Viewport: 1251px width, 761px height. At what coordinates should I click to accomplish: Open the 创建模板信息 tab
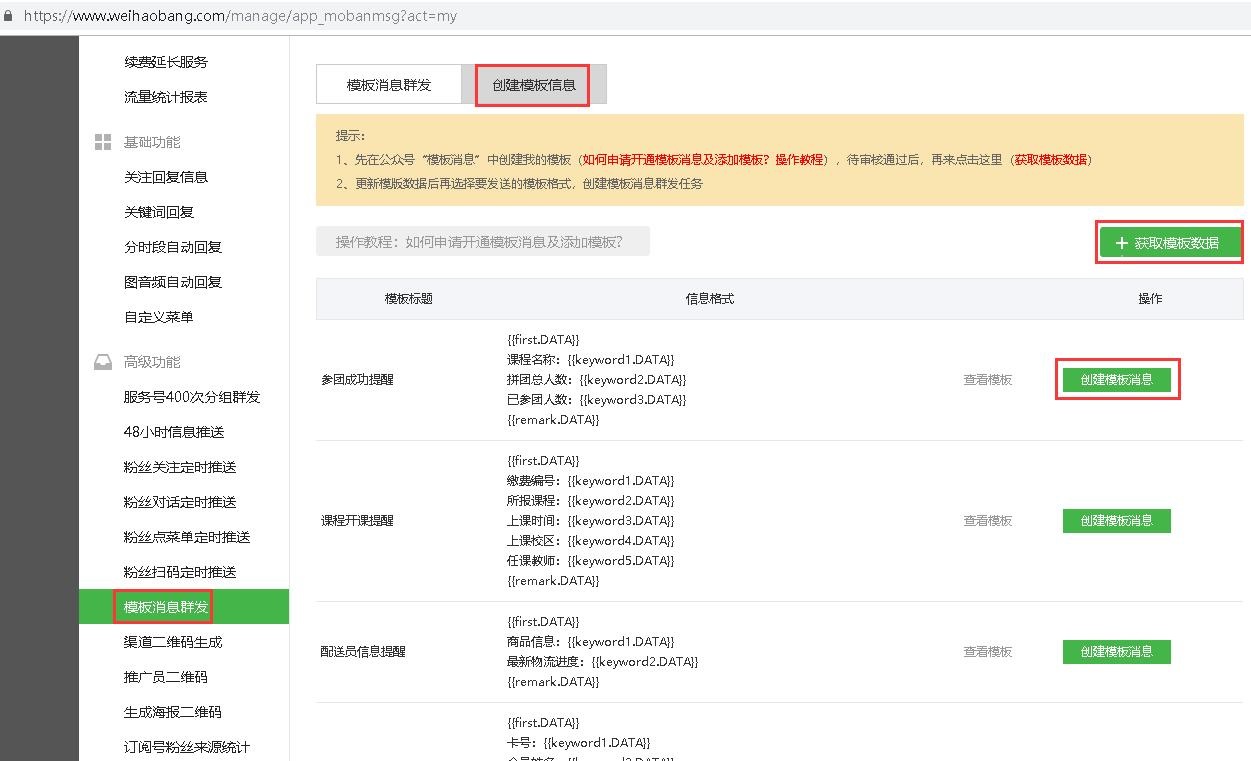click(x=533, y=85)
